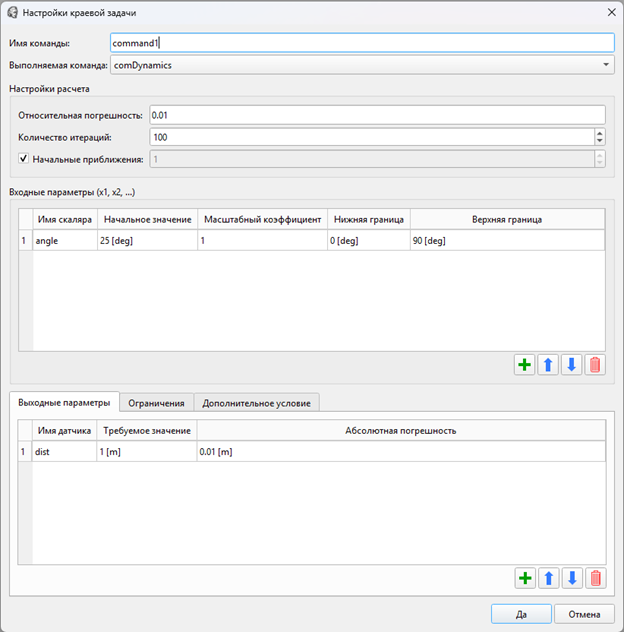Select the angle cell in input table
The height and width of the screenshot is (632, 624).
tap(64, 241)
